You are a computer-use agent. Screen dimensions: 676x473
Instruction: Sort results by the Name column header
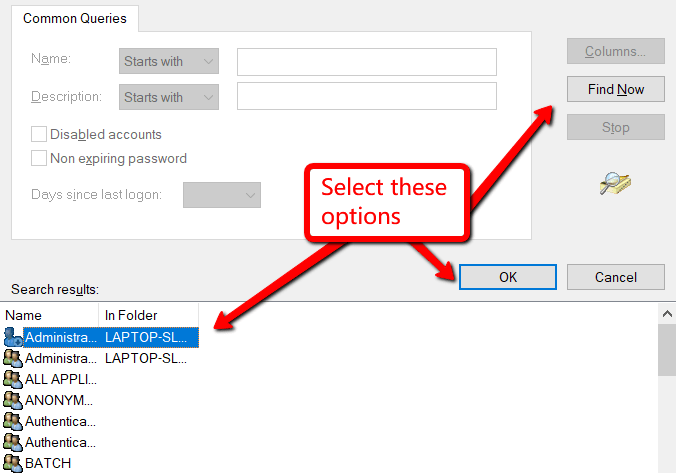pos(50,315)
